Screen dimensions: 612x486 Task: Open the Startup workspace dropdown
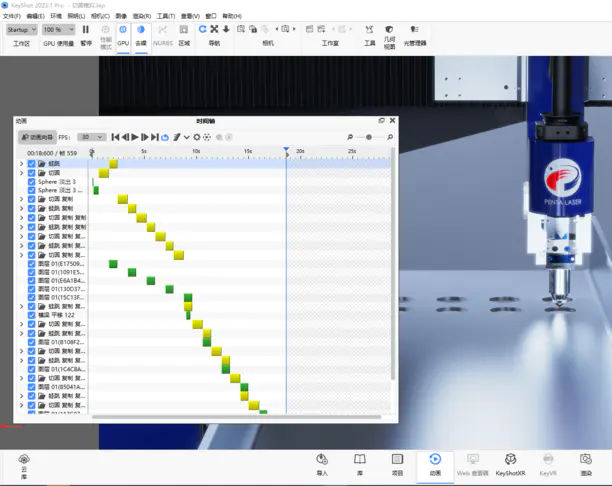[21, 30]
